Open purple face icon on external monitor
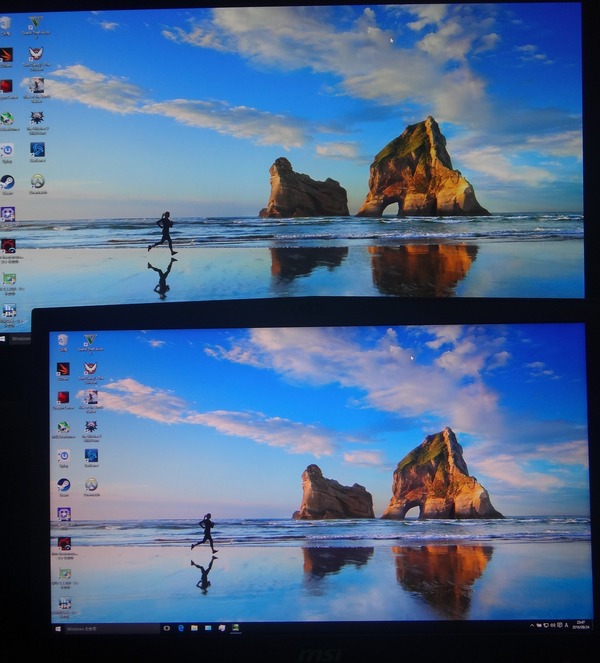Image resolution: width=600 pixels, height=663 pixels. pyautogui.click(x=8, y=214)
